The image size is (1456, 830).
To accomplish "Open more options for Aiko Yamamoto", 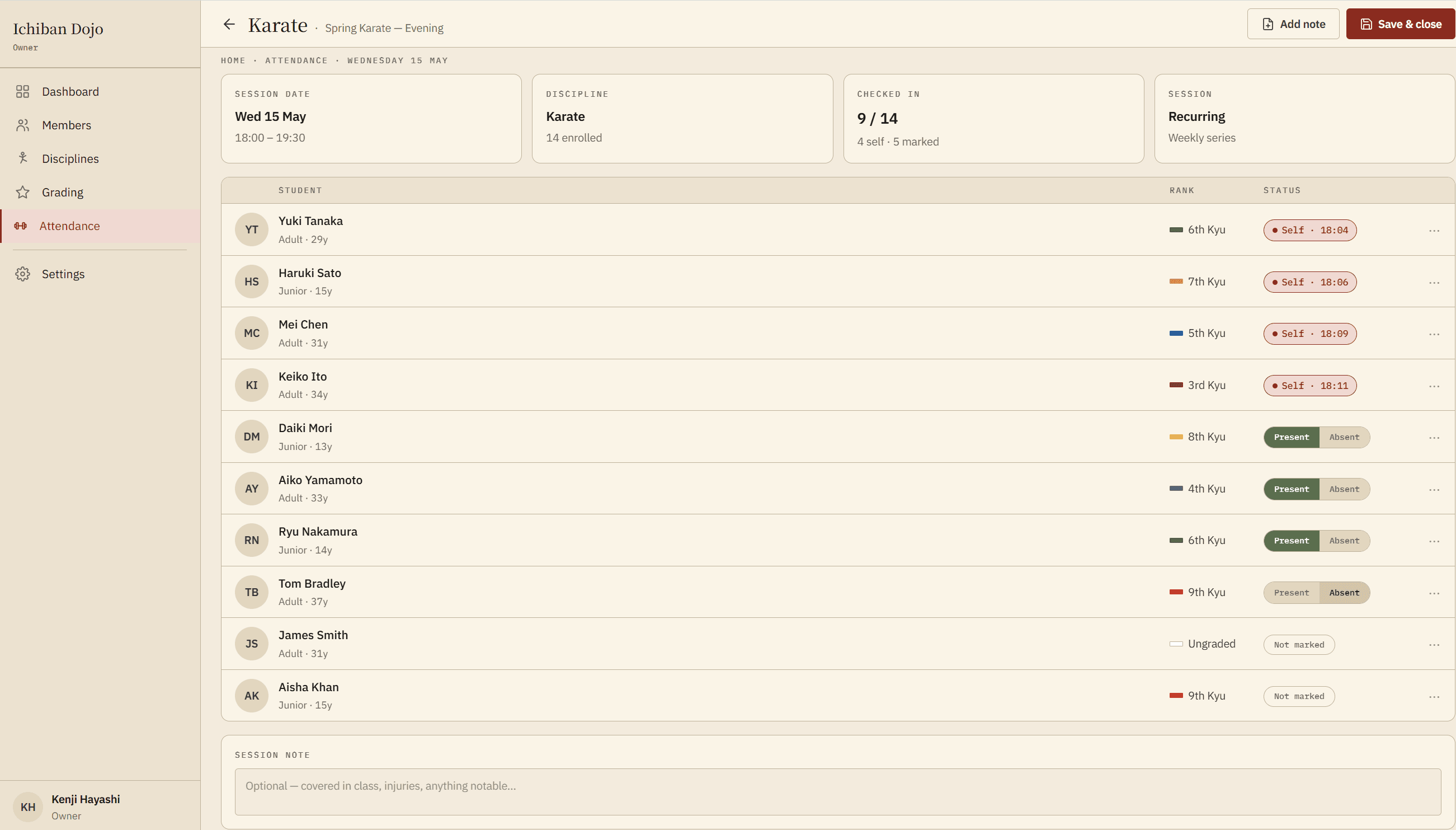I will pos(1434,489).
